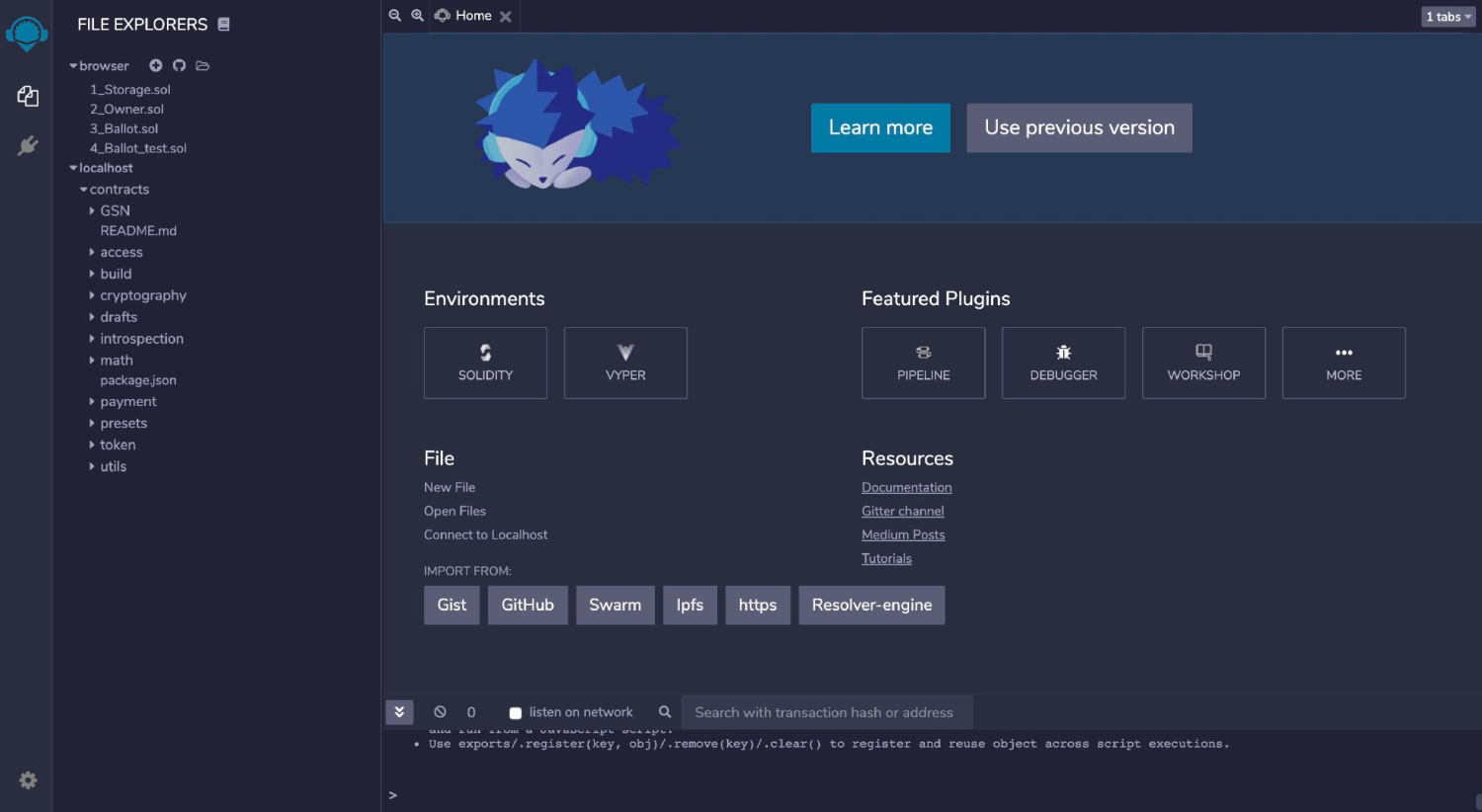
Task: Create new file with plus icon
Action: (155, 65)
